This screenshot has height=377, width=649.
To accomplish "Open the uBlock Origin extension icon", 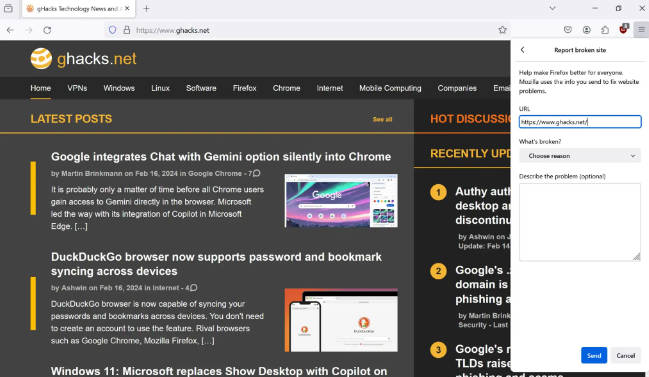I will point(623,29).
